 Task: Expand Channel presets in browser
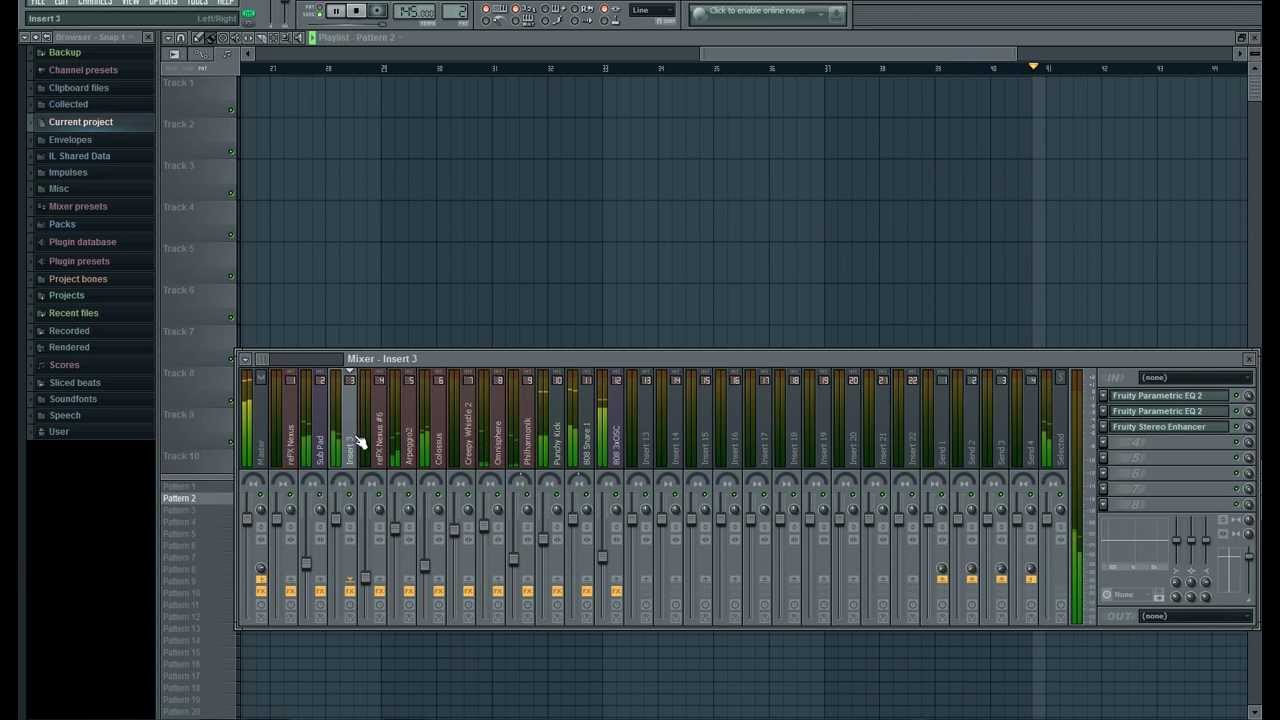[x=83, y=70]
